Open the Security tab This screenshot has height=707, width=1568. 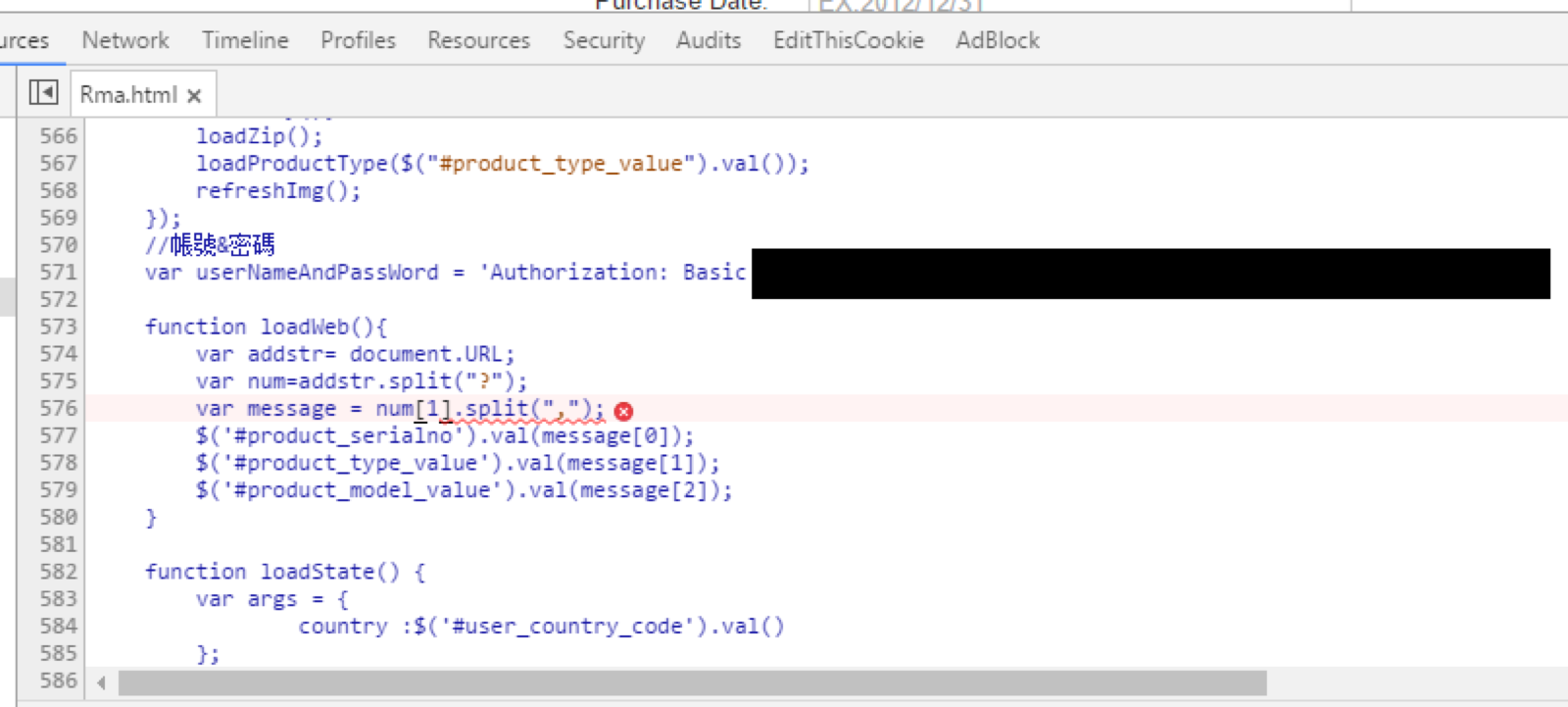604,40
